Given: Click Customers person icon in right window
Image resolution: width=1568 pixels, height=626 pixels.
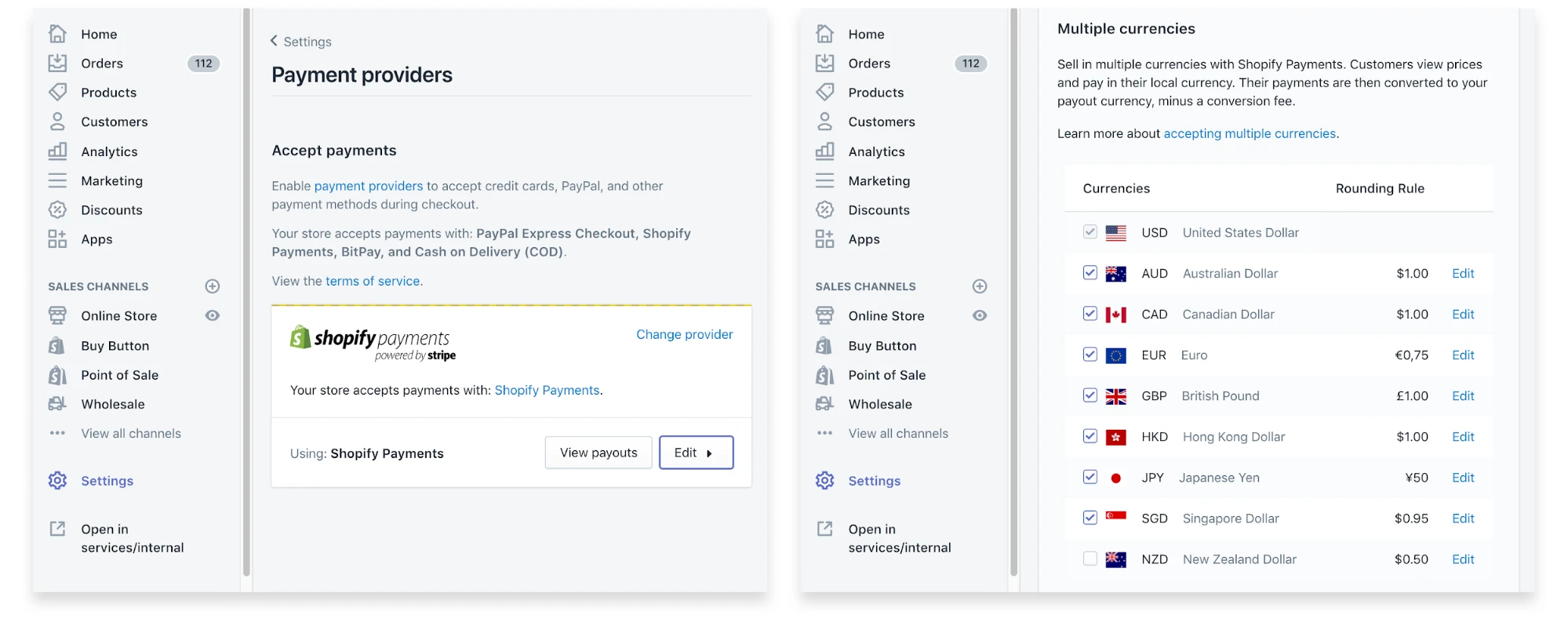Looking at the screenshot, I should [824, 122].
